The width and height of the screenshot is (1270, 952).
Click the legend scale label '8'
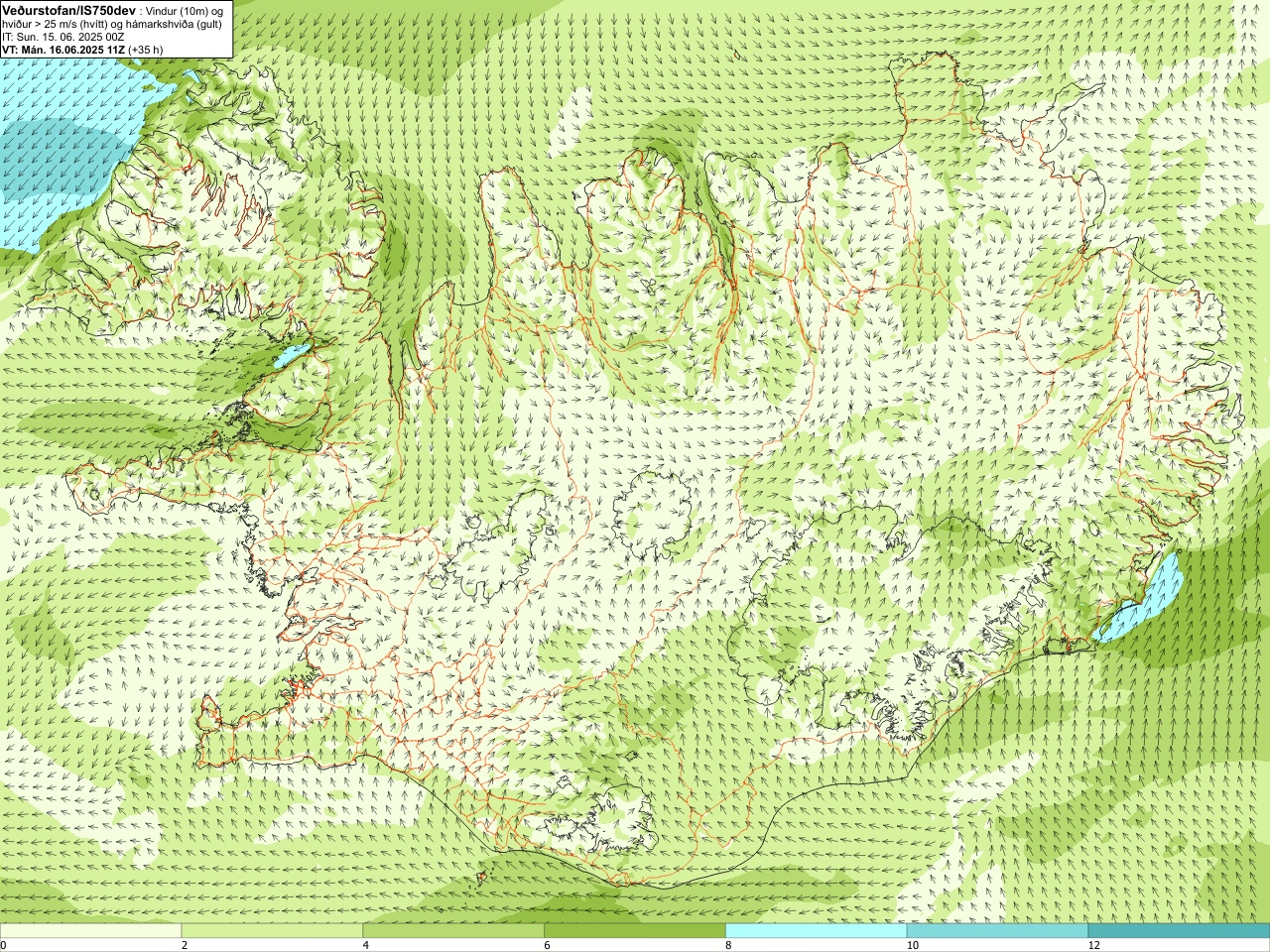(729, 945)
